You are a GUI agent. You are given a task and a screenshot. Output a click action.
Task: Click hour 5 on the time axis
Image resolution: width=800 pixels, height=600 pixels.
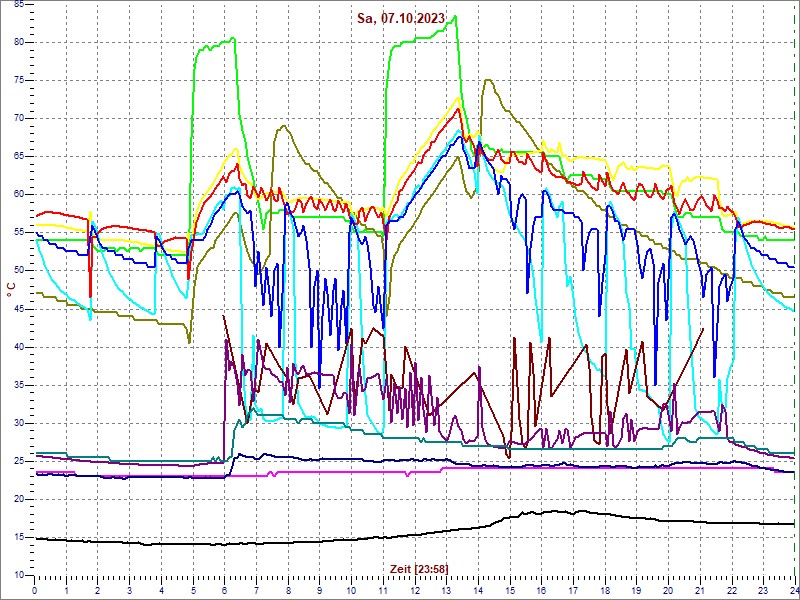[193, 590]
